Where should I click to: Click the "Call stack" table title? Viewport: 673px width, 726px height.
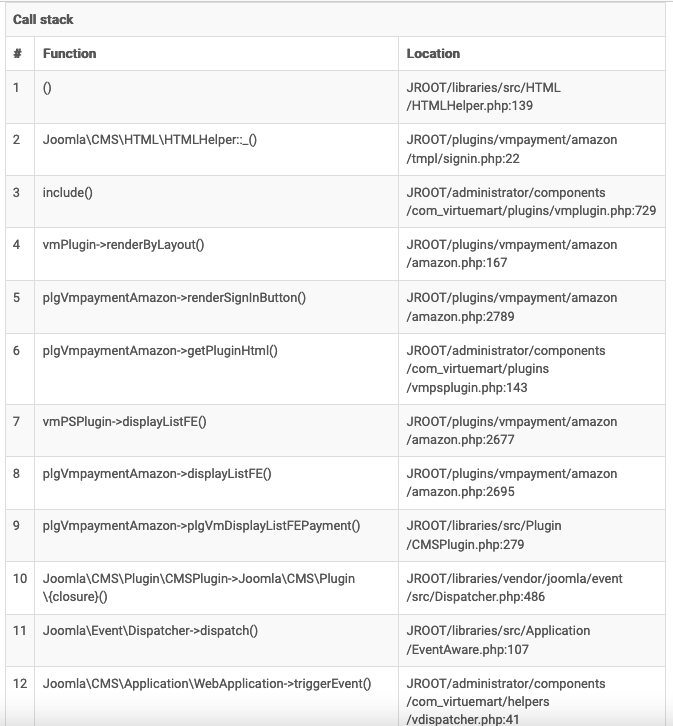click(43, 20)
